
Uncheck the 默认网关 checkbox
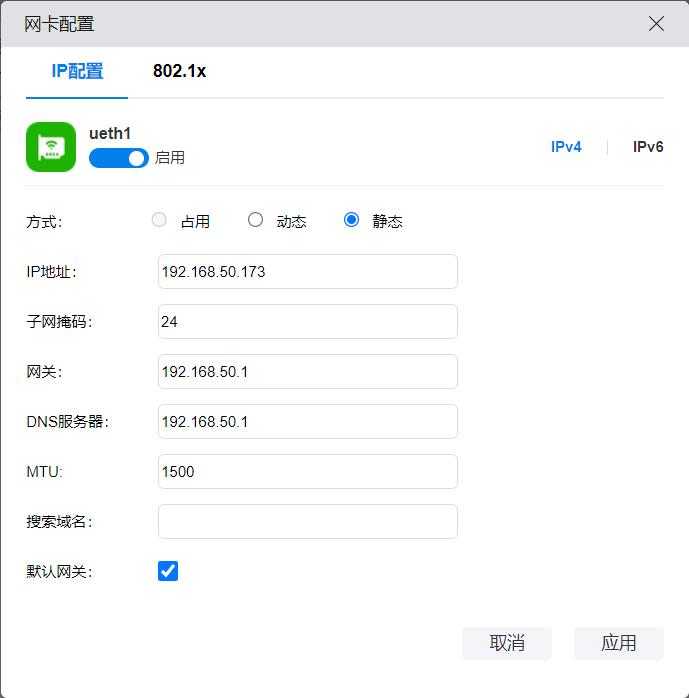(x=168, y=571)
